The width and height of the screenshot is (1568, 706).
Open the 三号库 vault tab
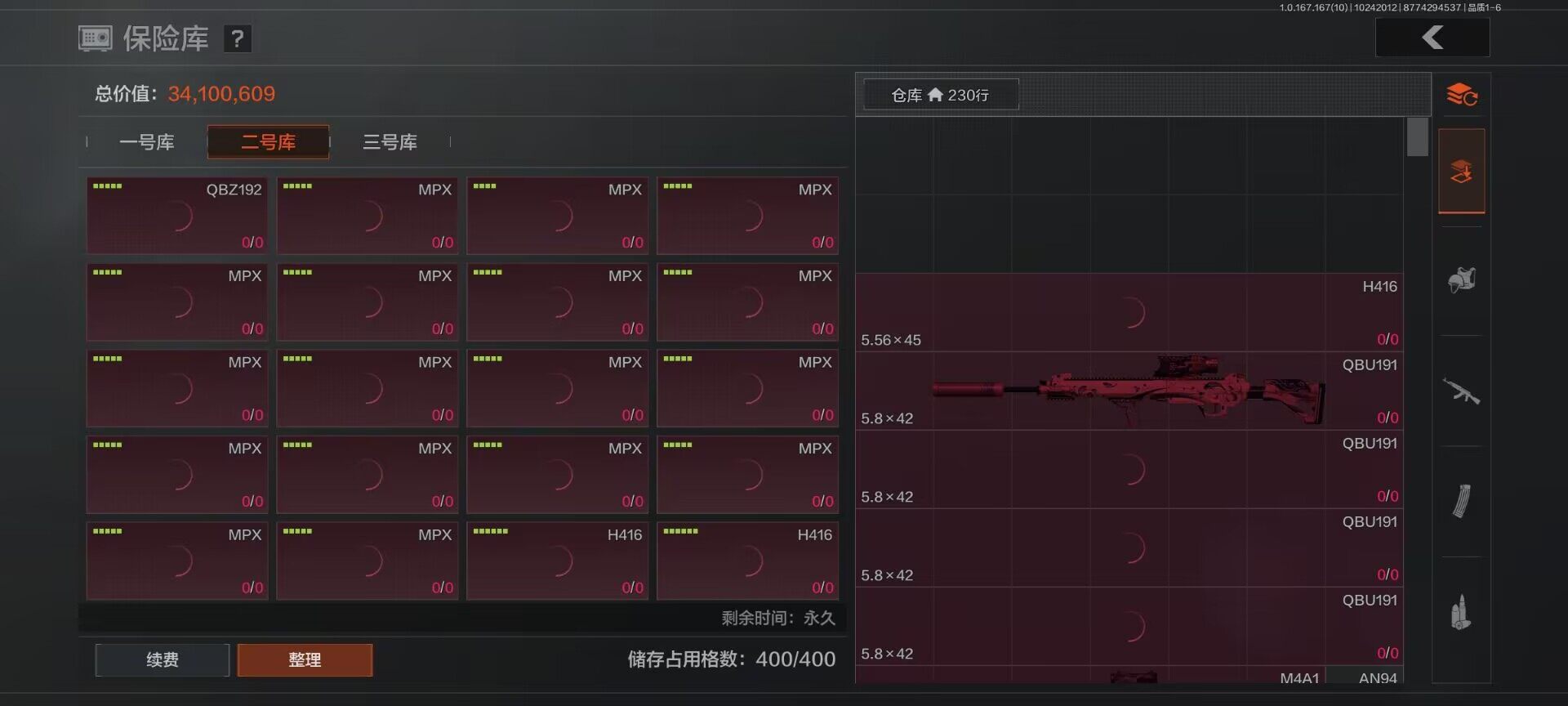tap(390, 142)
